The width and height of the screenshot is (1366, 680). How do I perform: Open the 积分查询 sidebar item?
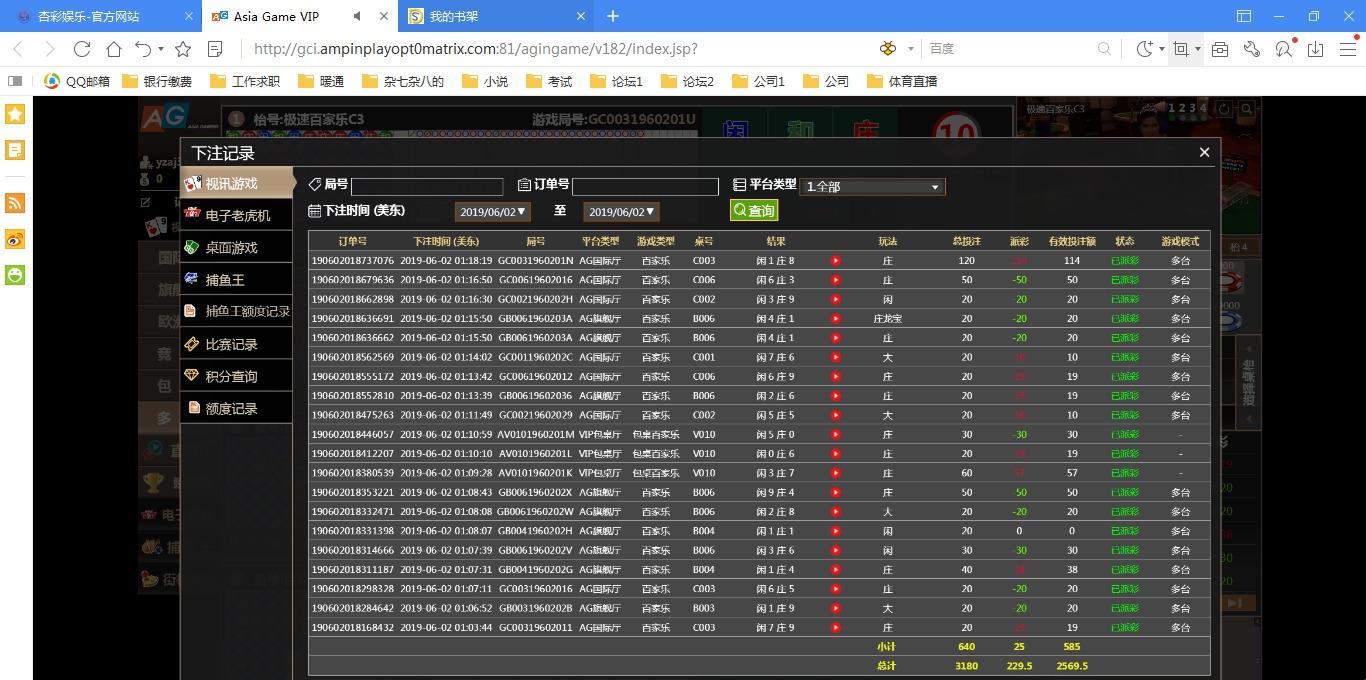(x=231, y=376)
